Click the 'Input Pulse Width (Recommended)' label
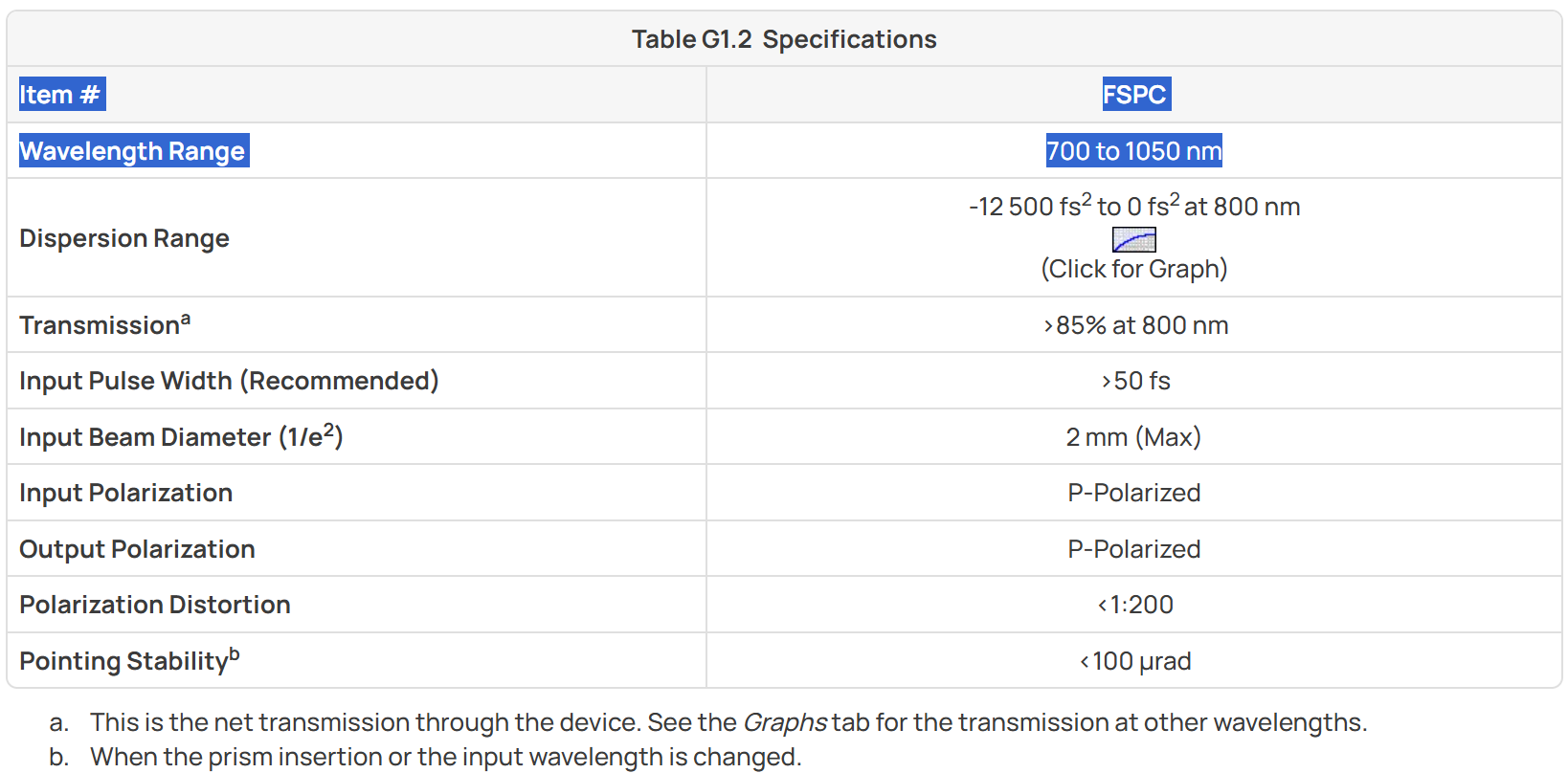 point(229,381)
